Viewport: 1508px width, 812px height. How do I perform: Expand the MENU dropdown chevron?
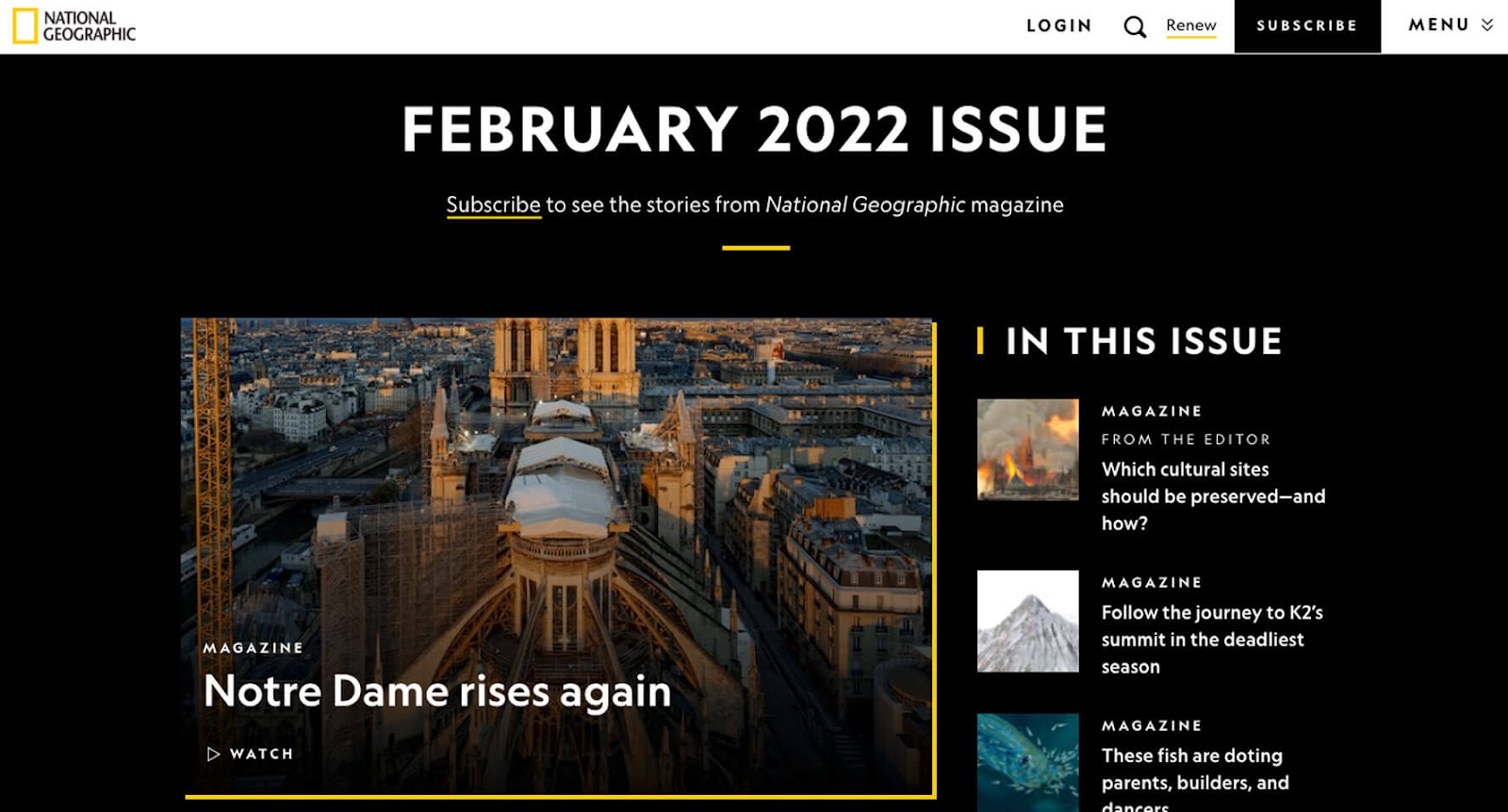1487,25
